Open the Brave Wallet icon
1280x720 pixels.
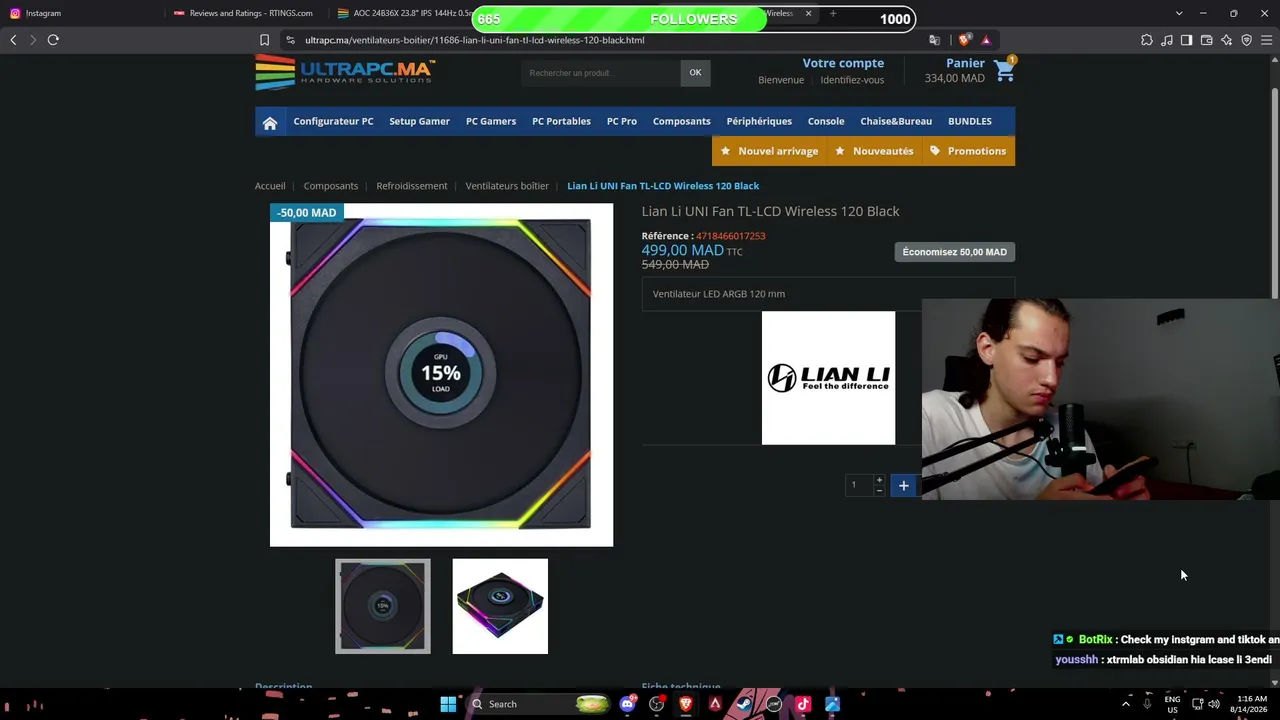tap(1206, 40)
